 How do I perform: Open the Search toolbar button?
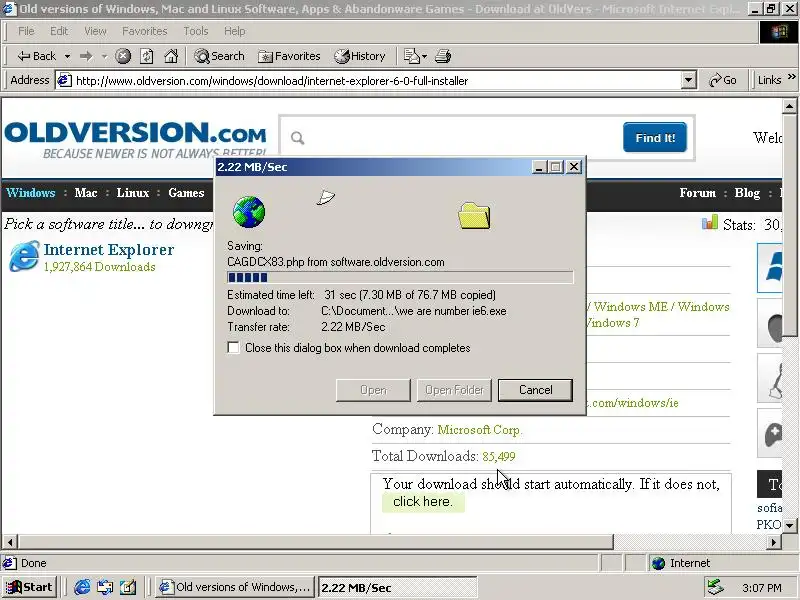pyautogui.click(x=219, y=56)
